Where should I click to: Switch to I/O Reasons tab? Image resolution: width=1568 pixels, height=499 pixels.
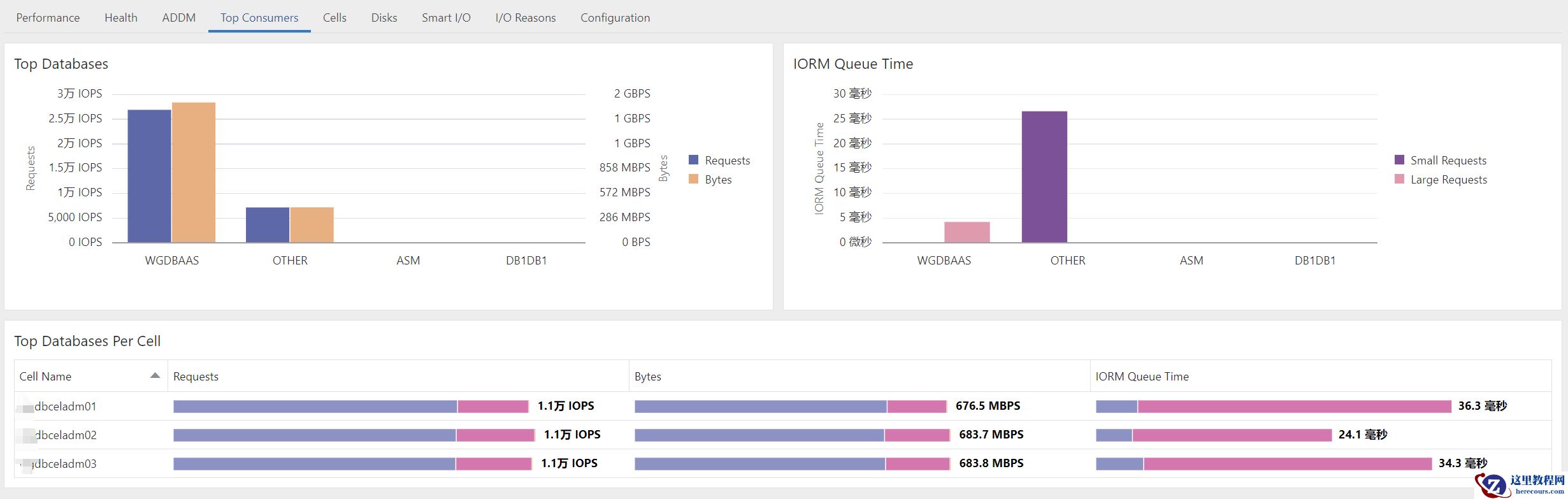coord(526,18)
